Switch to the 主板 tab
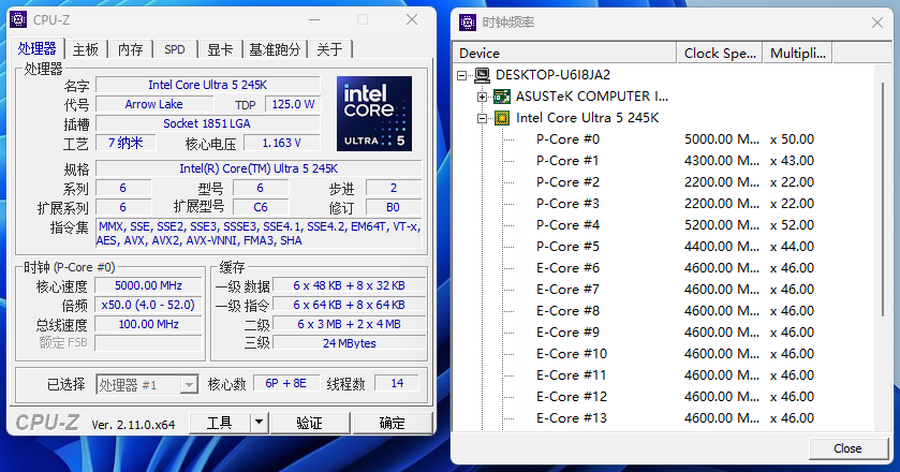Screen dimensions: 900x472 86,49
